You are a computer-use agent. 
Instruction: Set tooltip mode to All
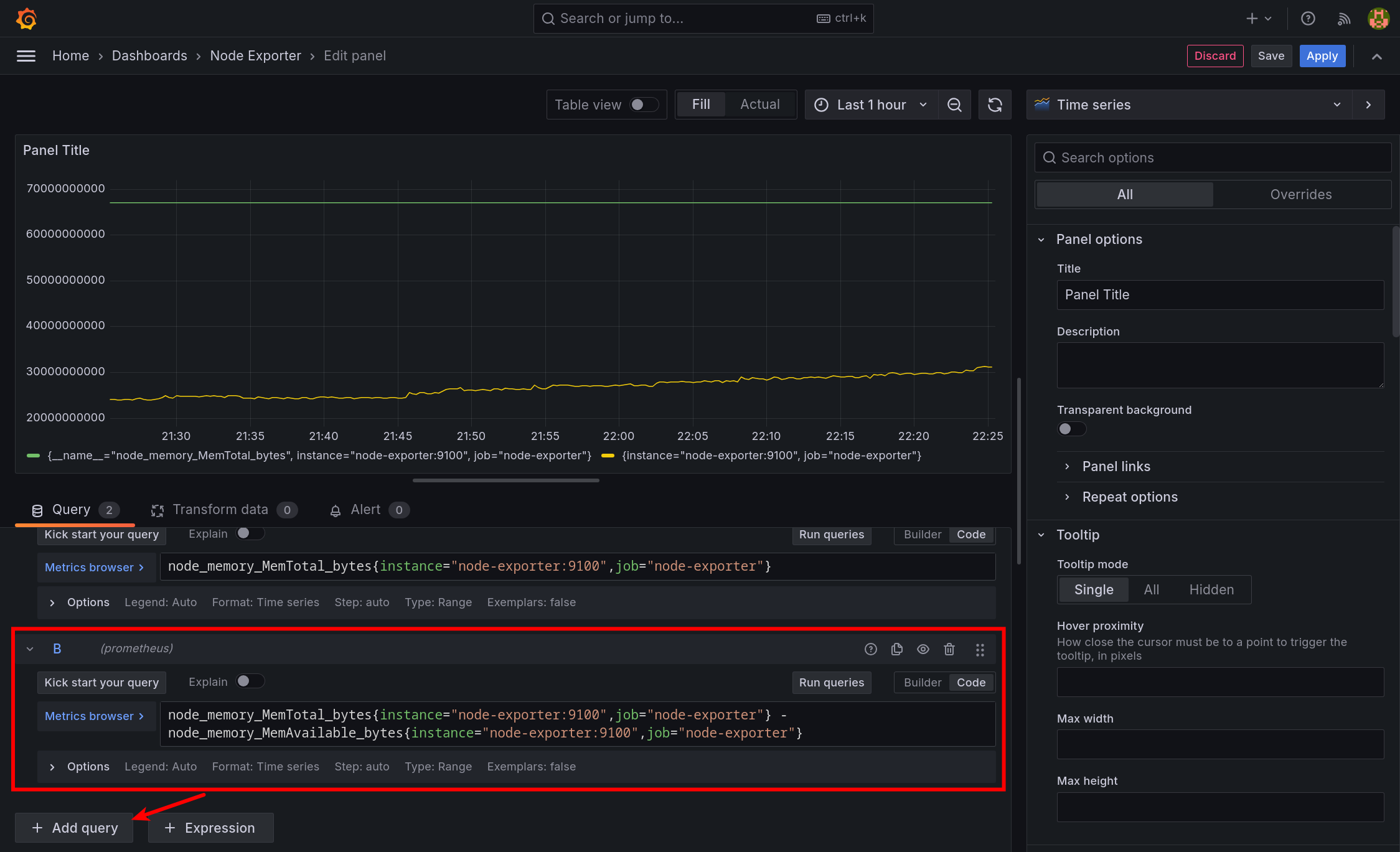1151,589
